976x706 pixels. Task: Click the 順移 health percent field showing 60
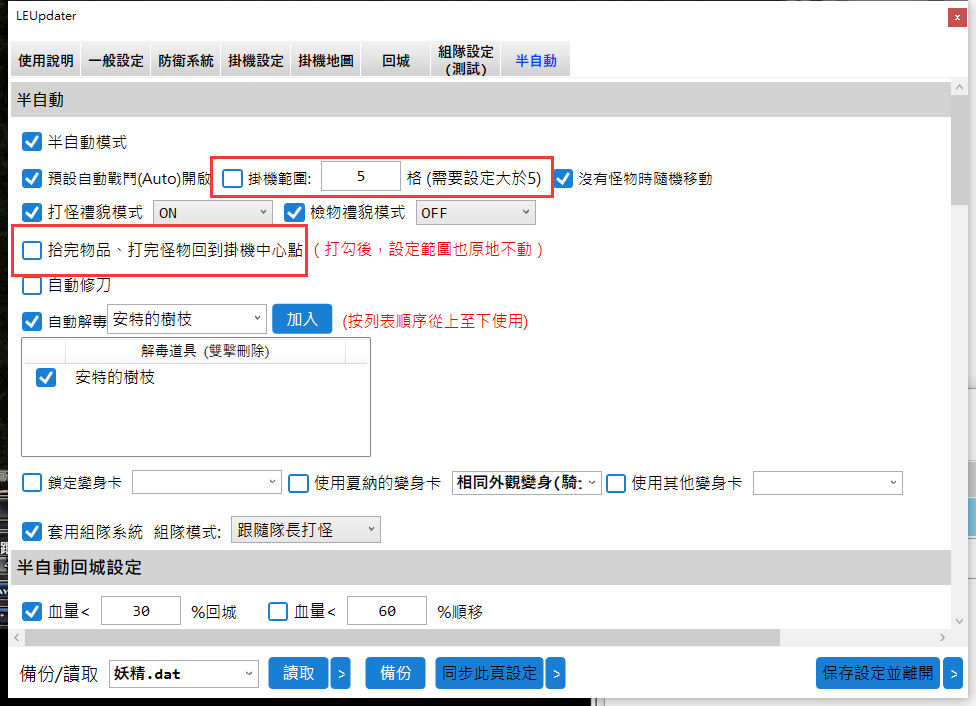pos(387,611)
